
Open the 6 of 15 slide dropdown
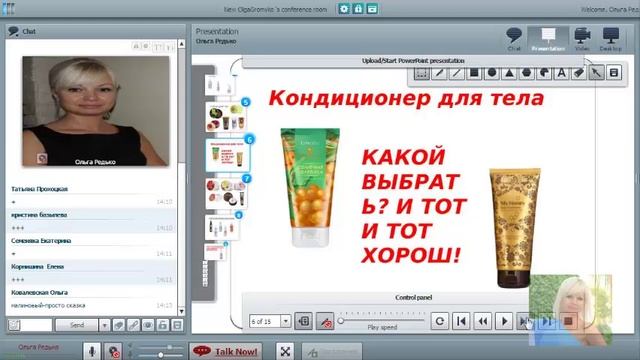tap(286, 321)
